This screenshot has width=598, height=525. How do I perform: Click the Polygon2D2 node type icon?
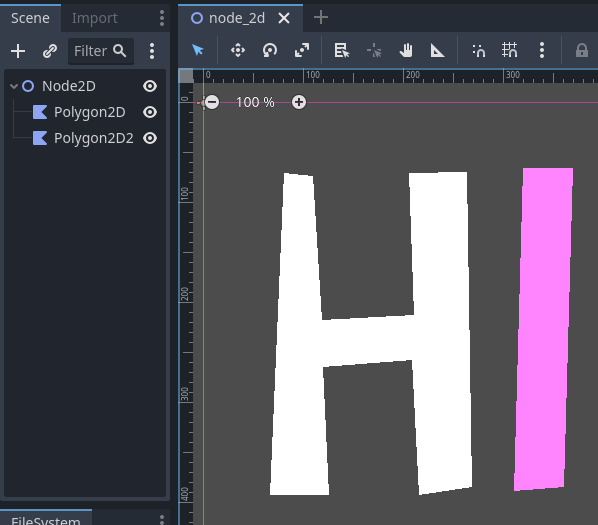pyautogui.click(x=40, y=138)
